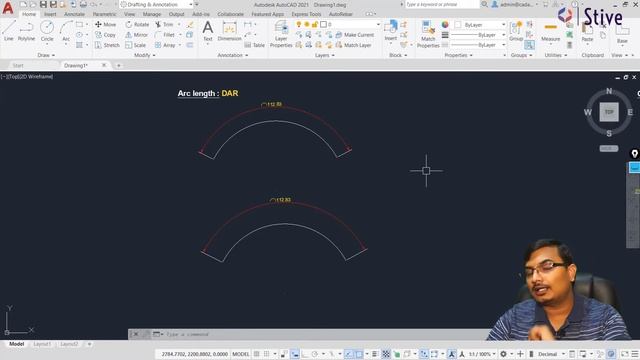
Task: Click the Save icon in quick access toolbar
Action: point(43,4)
